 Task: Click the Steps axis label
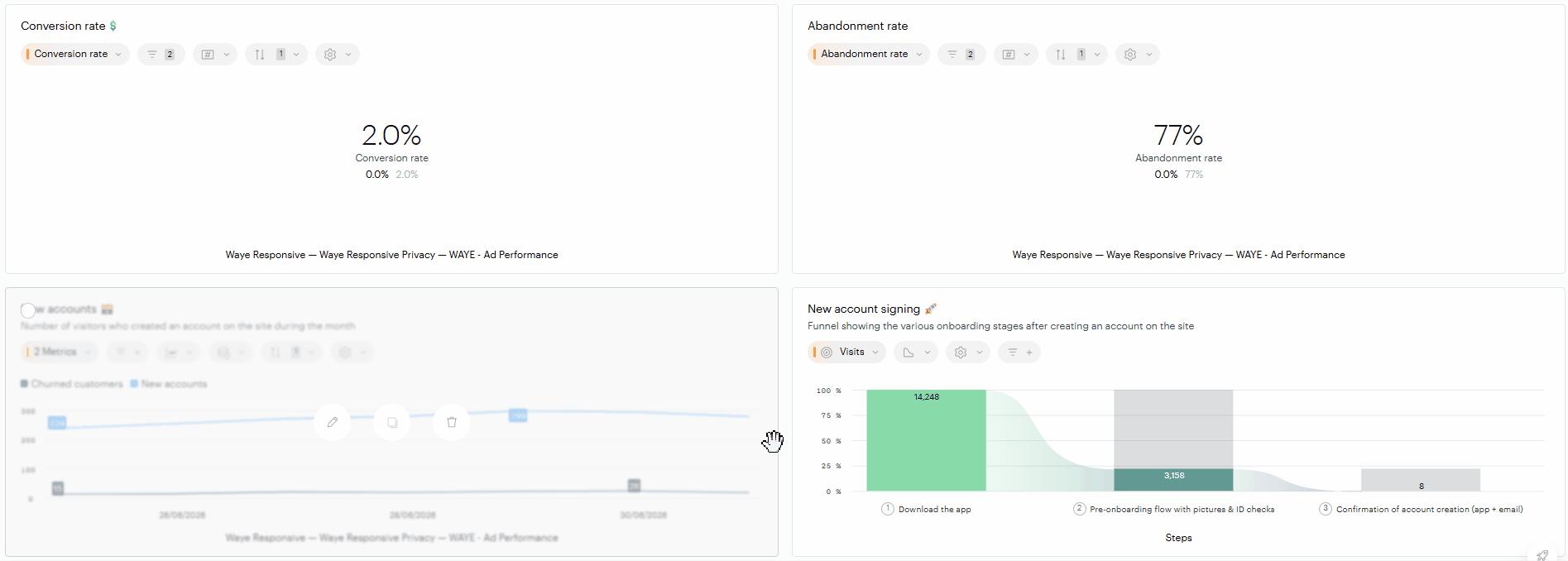click(x=1178, y=538)
